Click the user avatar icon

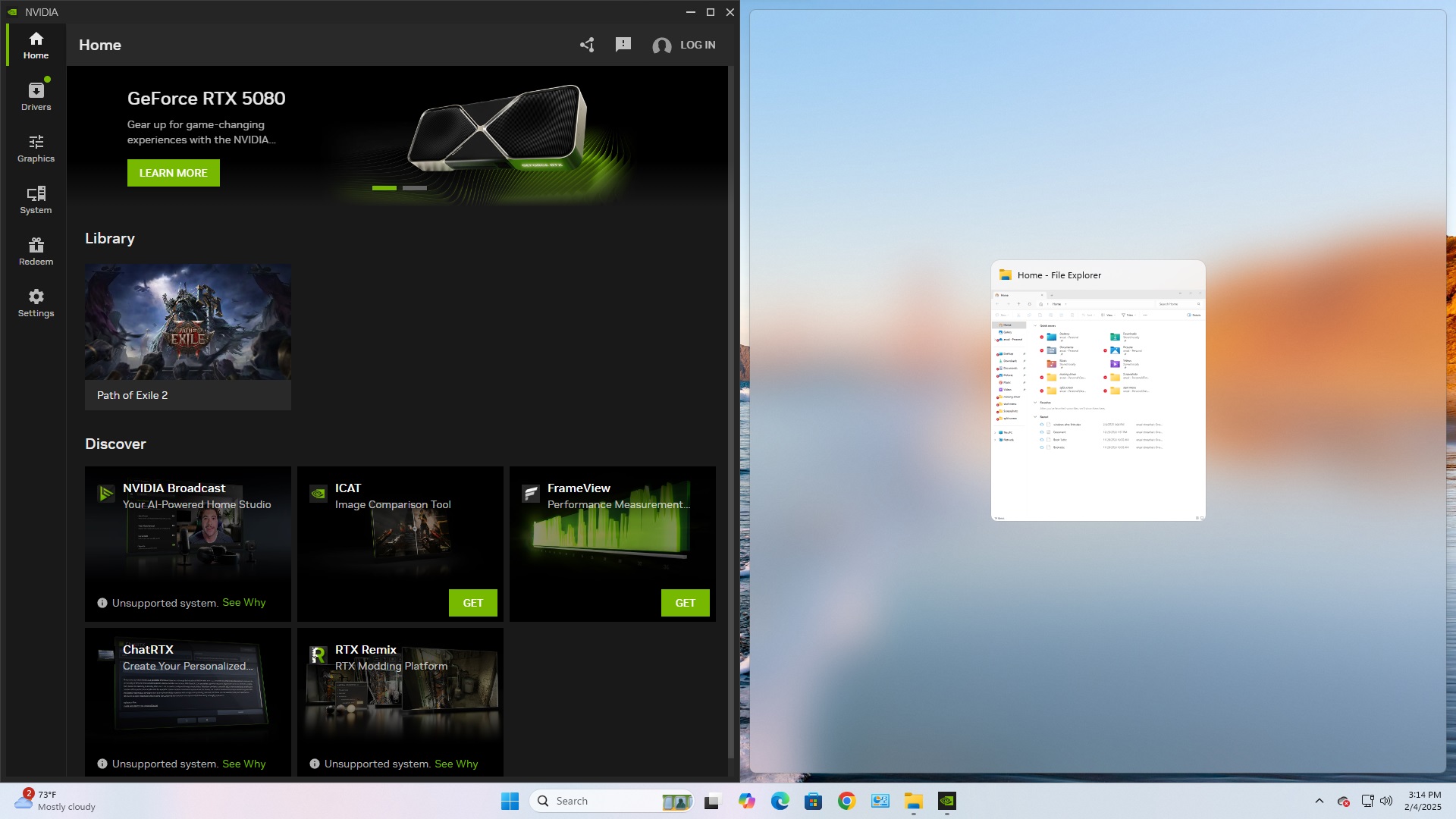661,45
